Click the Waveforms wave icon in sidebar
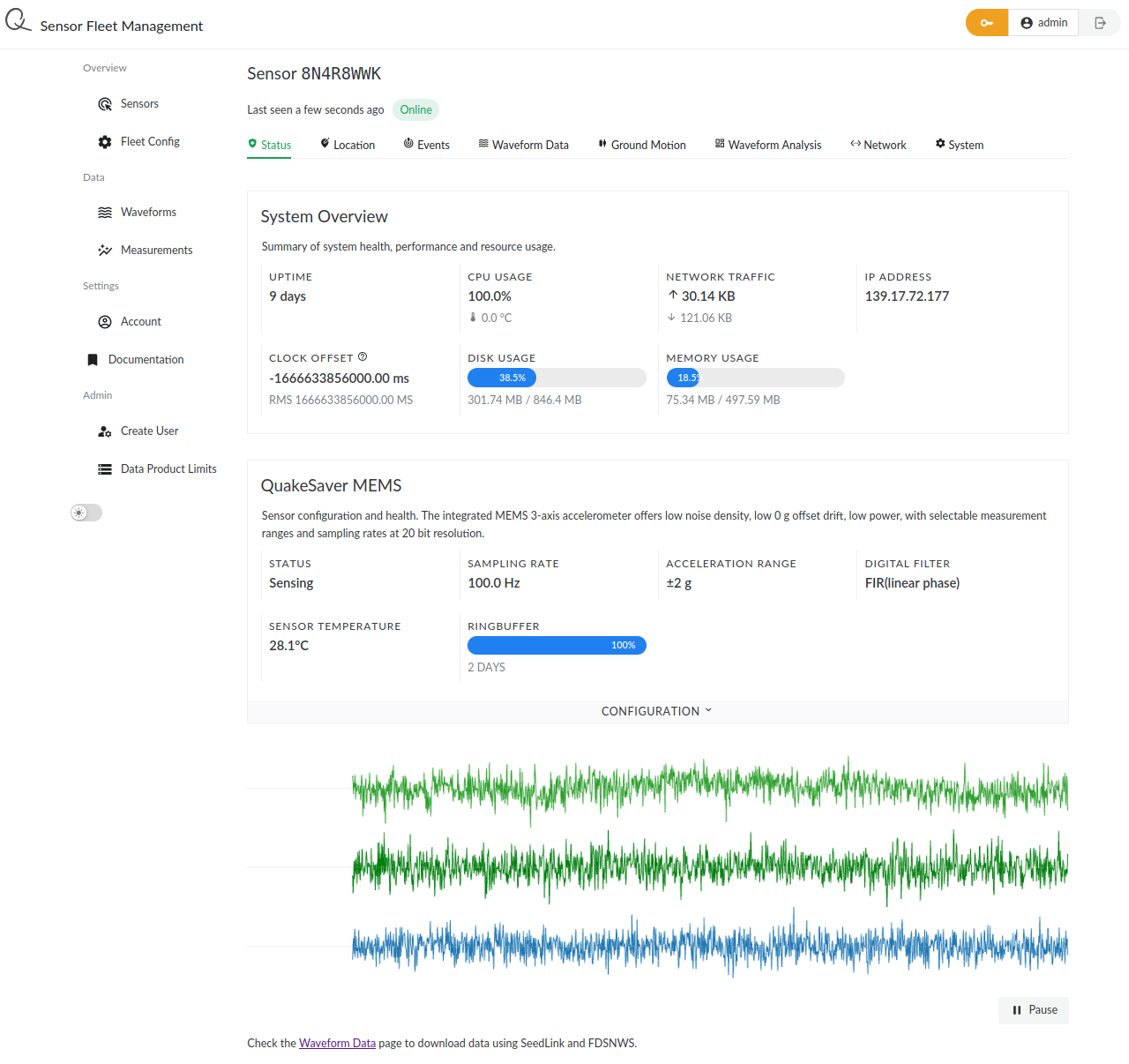The height and width of the screenshot is (1064, 1129). tap(105, 213)
